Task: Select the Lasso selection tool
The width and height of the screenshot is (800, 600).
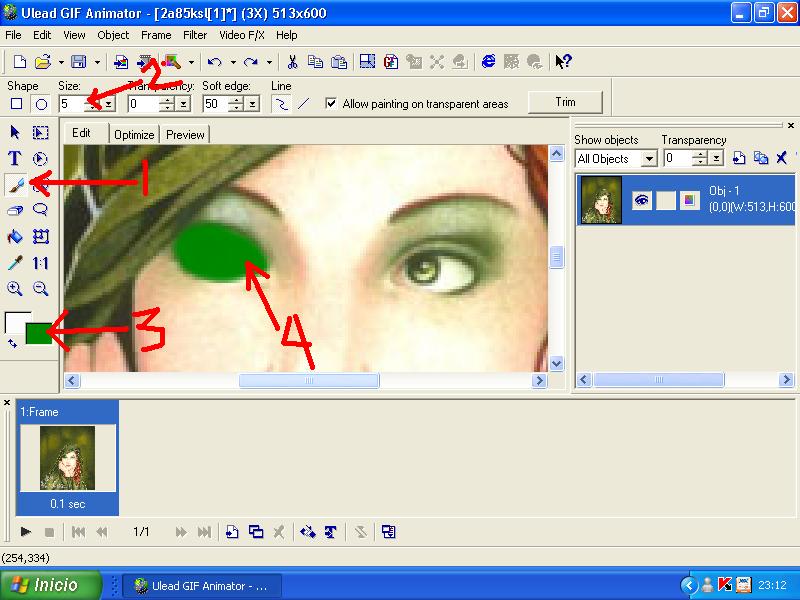Action: click(x=40, y=210)
